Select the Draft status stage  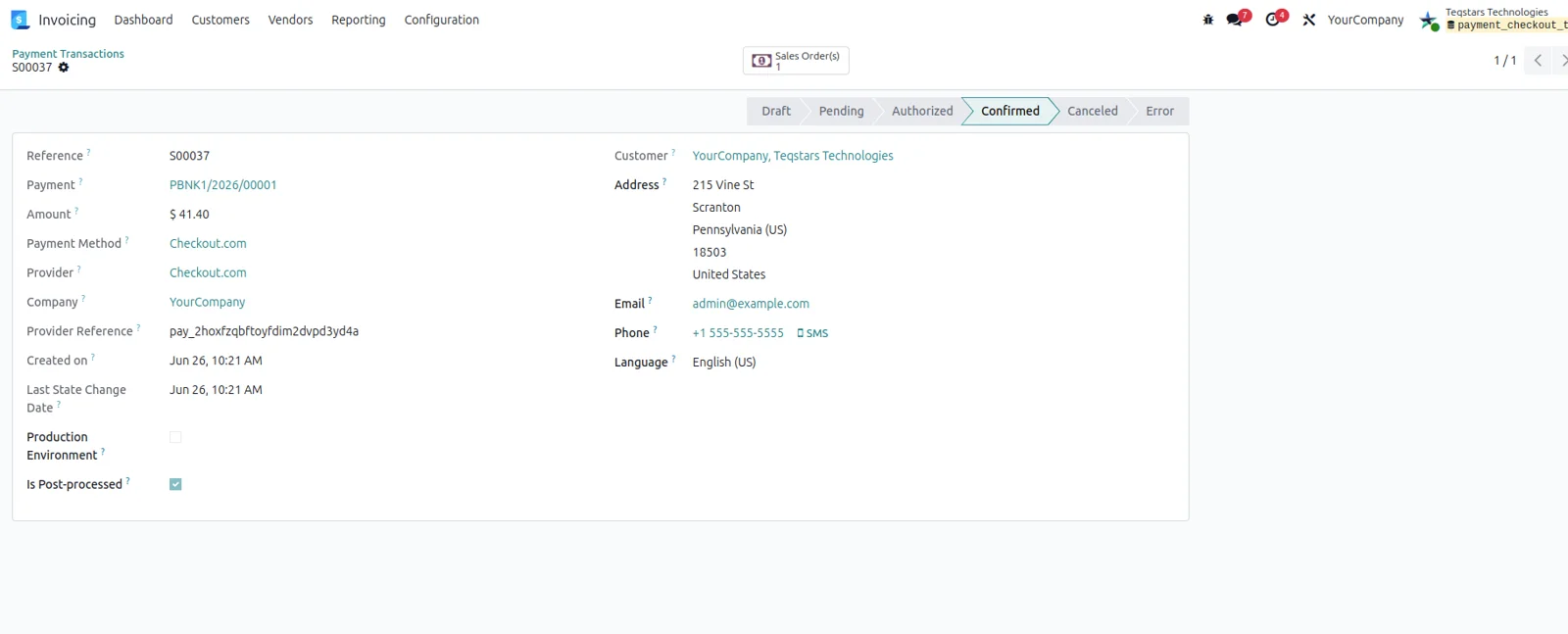pyautogui.click(x=776, y=111)
